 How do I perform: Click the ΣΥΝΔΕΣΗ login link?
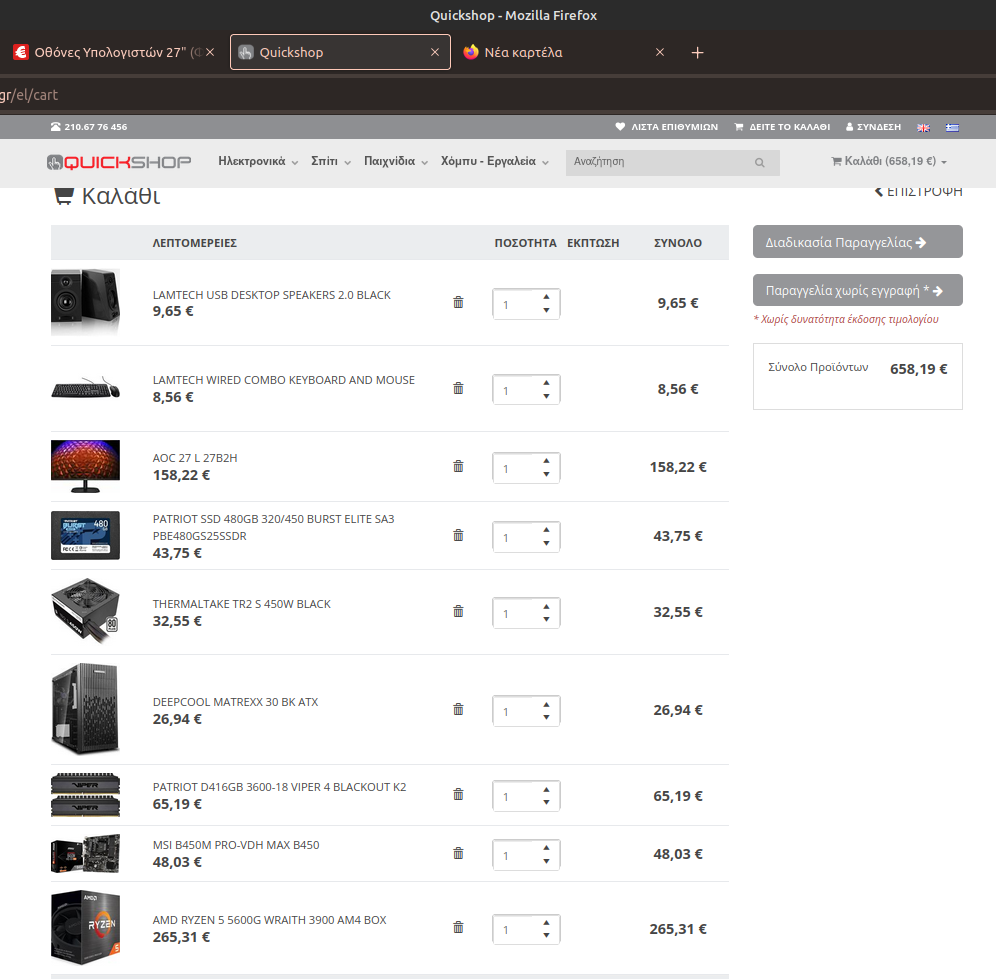873,127
